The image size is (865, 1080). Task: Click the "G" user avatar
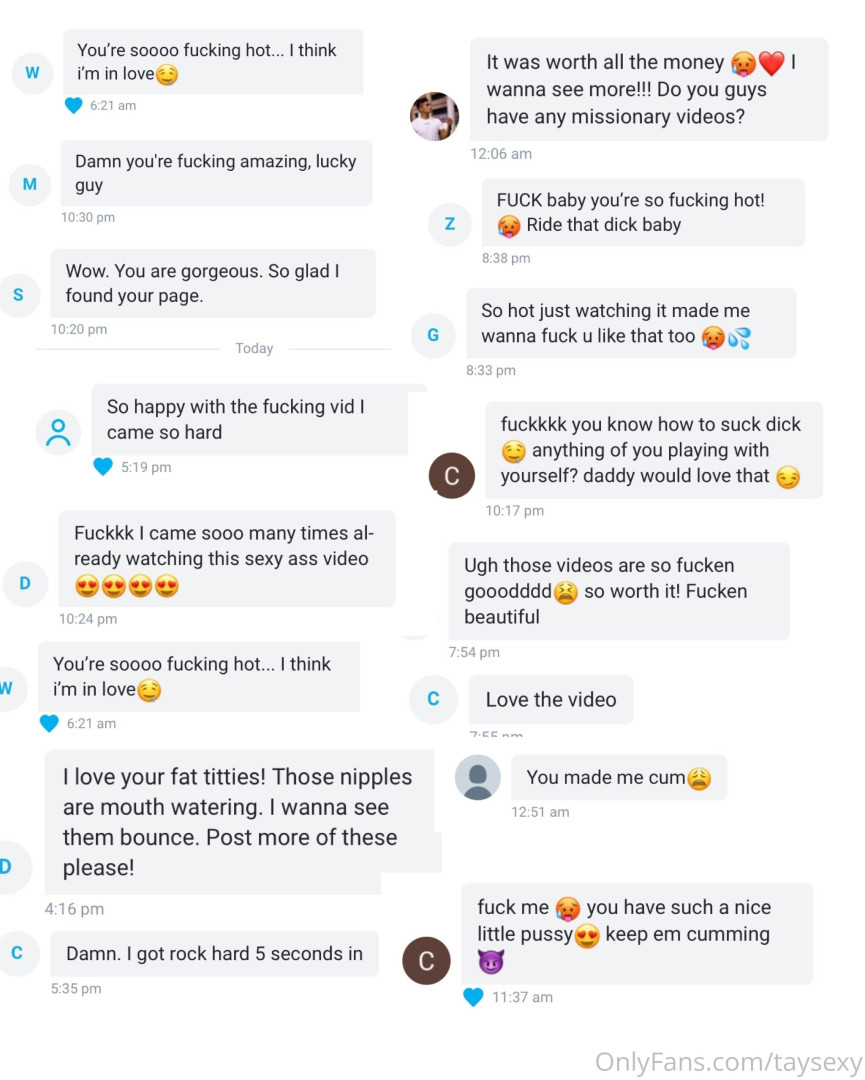pos(433,335)
